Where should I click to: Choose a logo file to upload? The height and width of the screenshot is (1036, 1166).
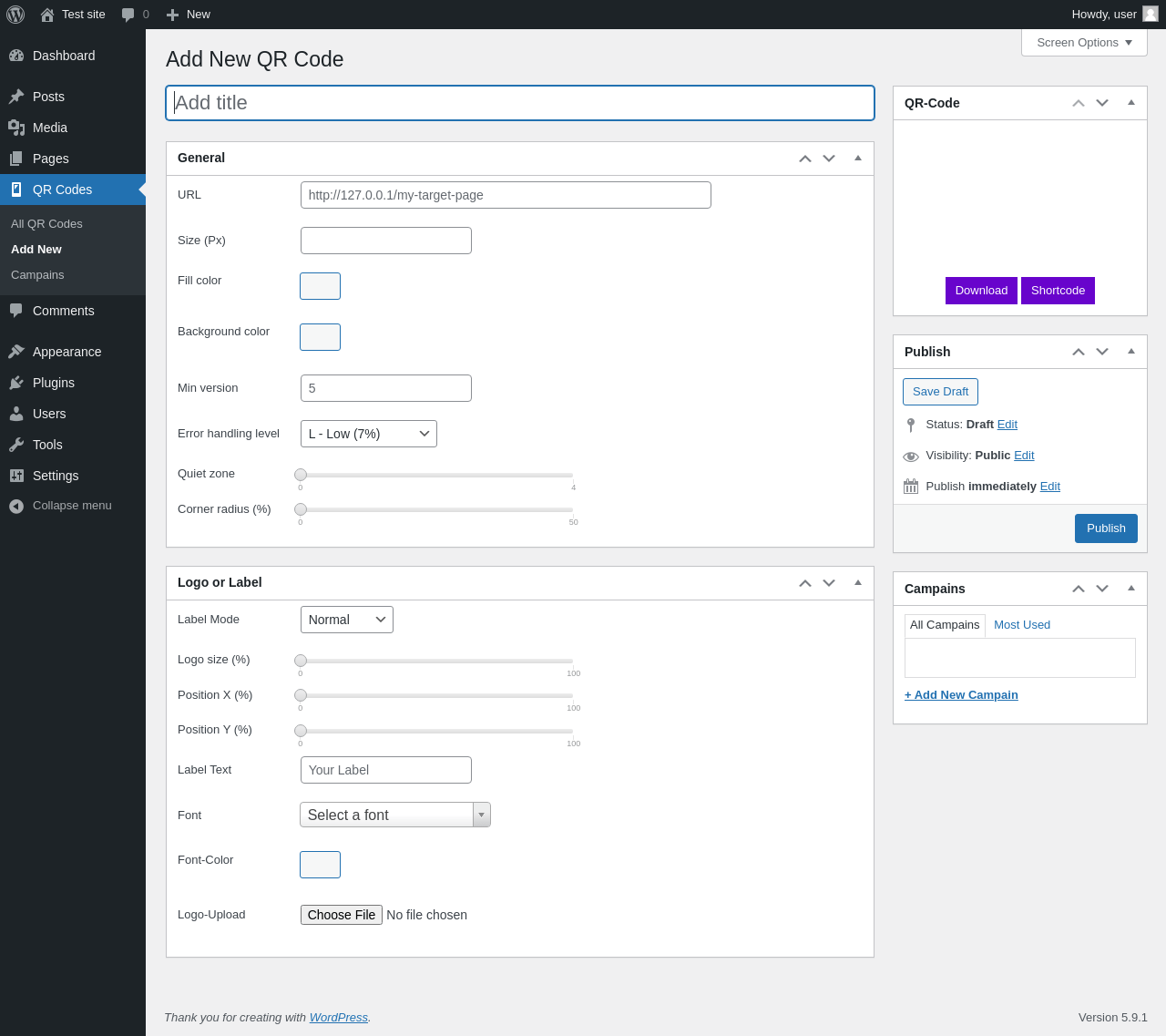(342, 915)
